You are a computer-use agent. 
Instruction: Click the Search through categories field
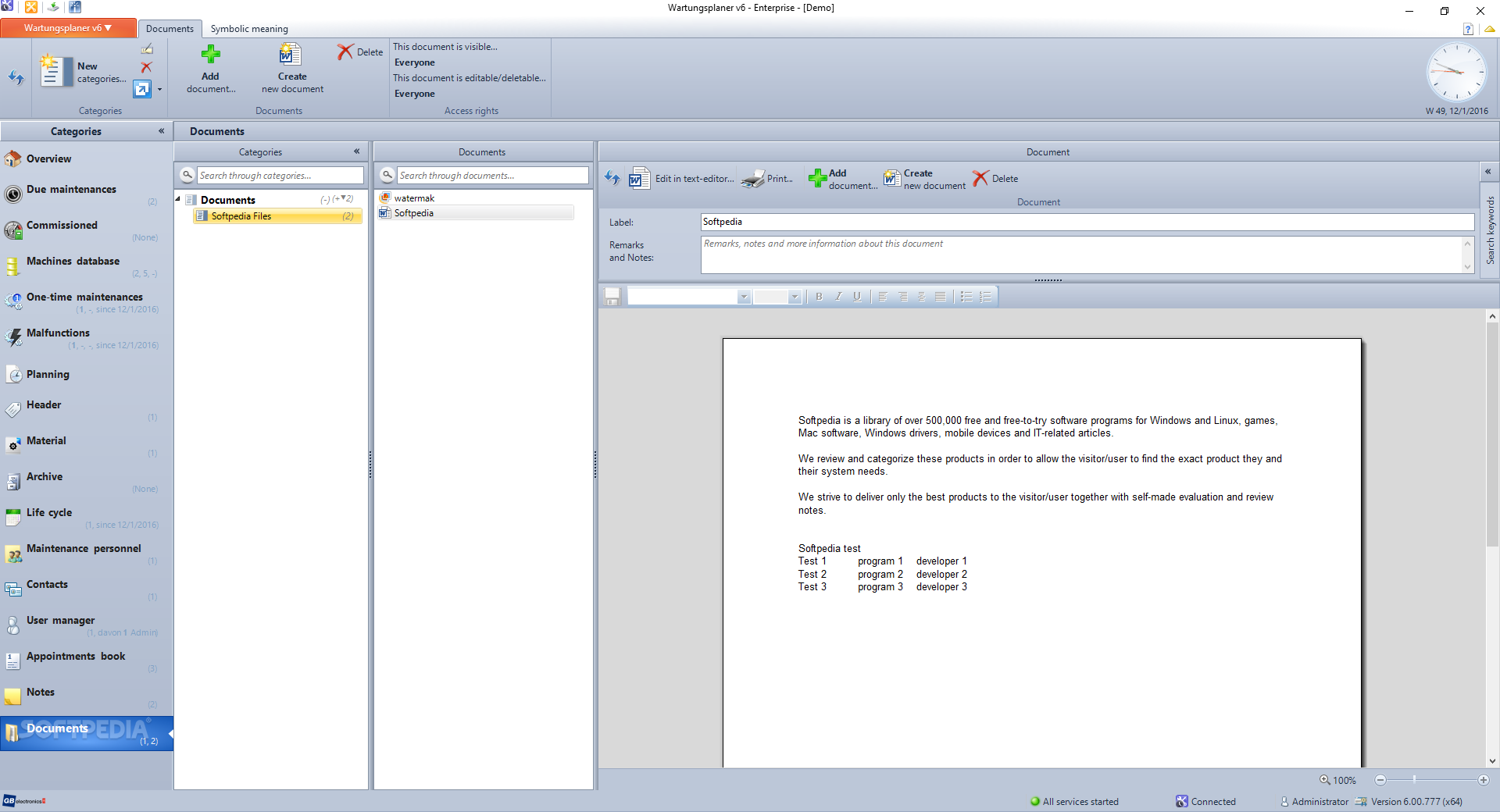[280, 176]
